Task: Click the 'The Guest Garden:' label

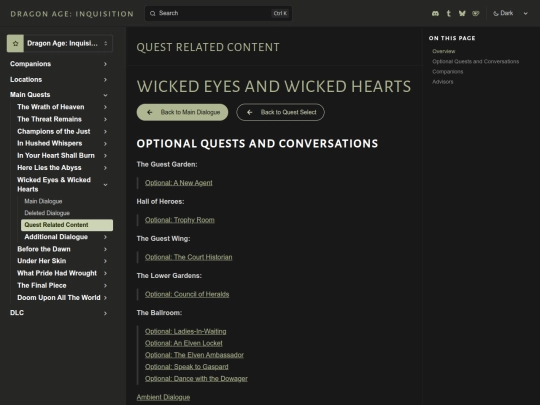Action: coord(167,165)
